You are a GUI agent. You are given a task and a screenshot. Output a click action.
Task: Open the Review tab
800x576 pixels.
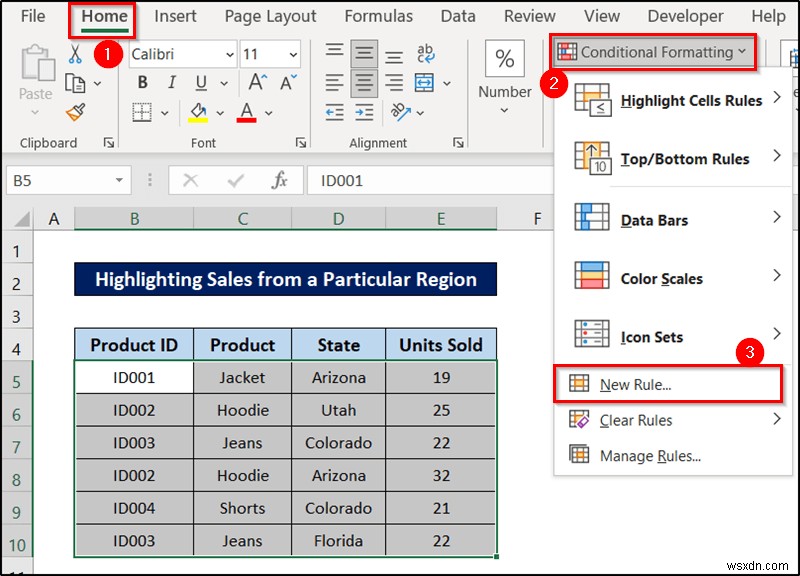[x=529, y=16]
